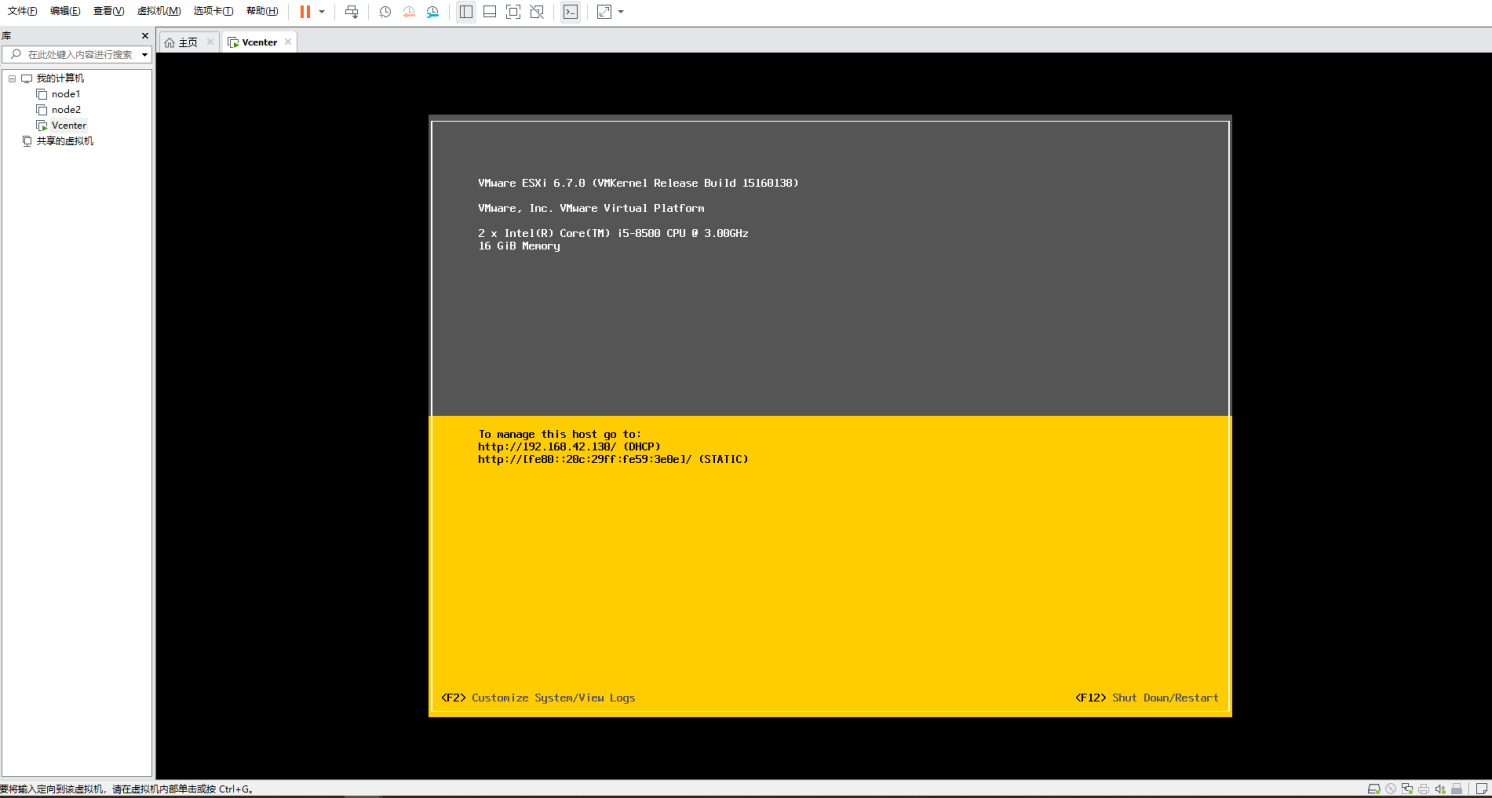Enter full screen mode
This screenshot has width=1492, height=798.
tap(513, 12)
